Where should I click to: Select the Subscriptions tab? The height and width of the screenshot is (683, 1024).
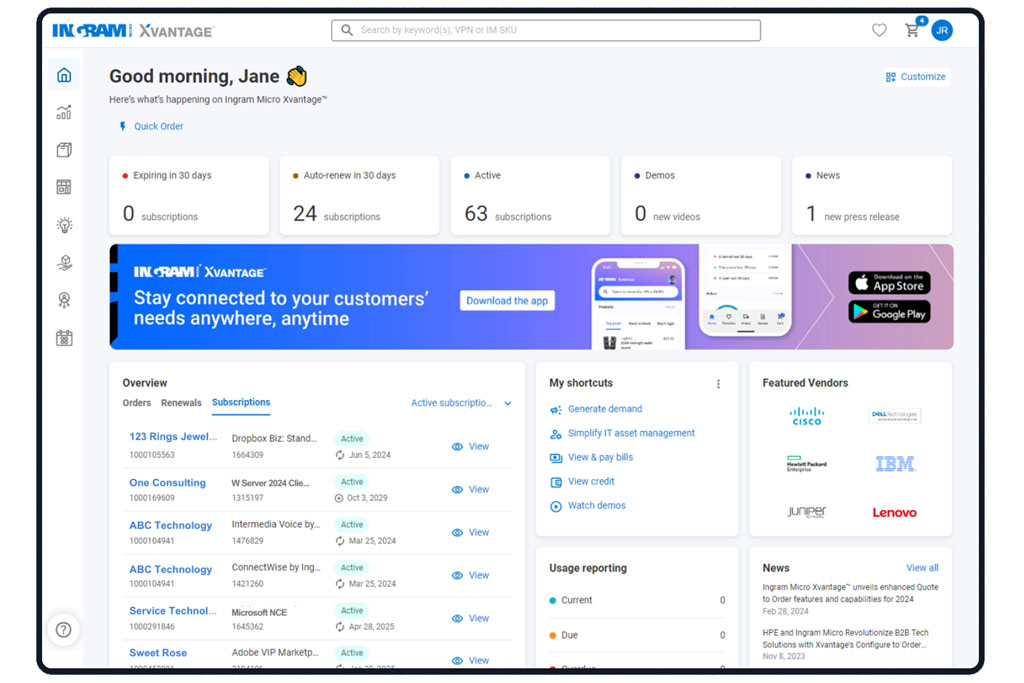coord(241,402)
